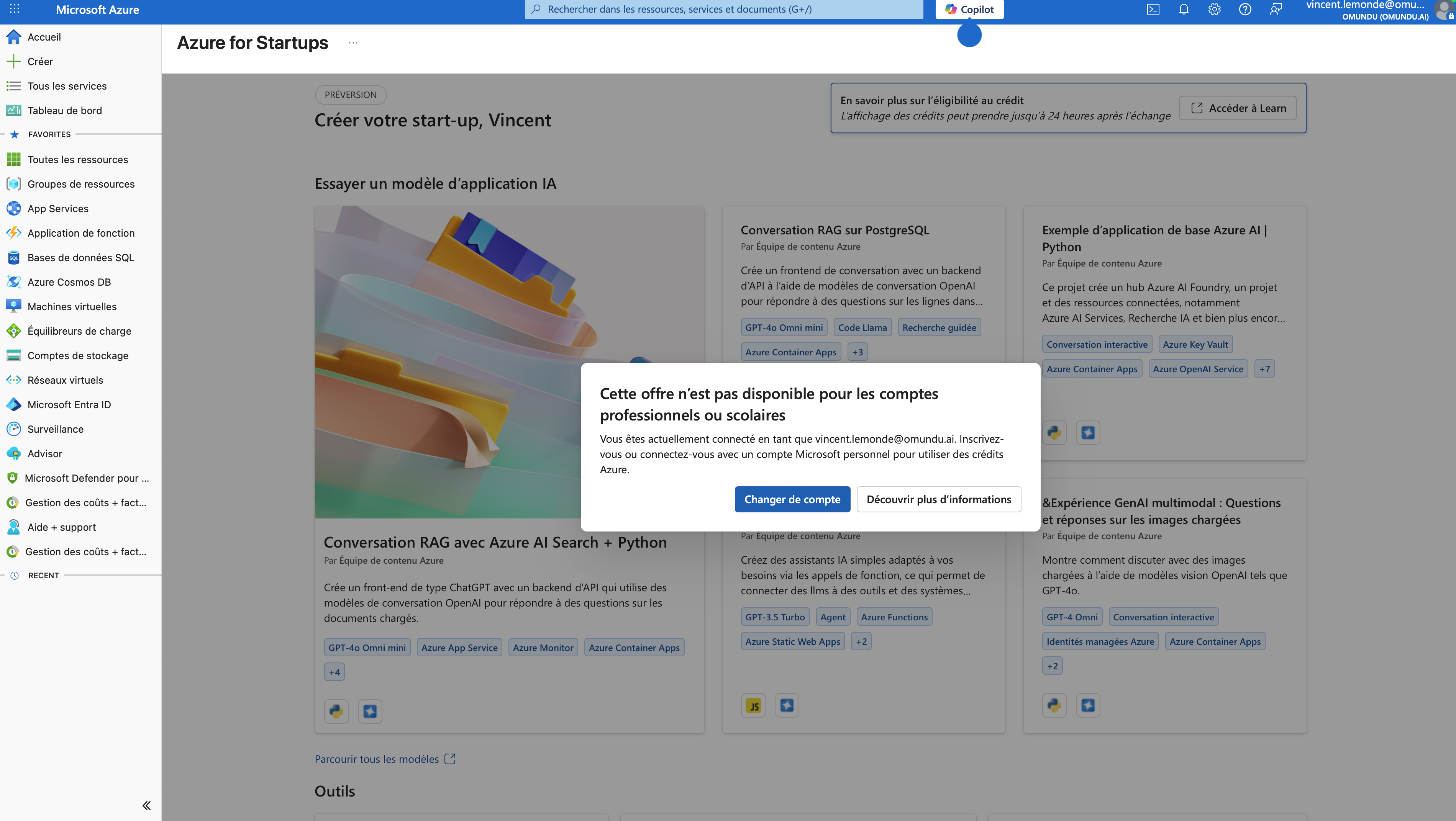Expand the +4 tags on the Azure AI Search card
The width and height of the screenshot is (1456, 821).
pyautogui.click(x=334, y=672)
